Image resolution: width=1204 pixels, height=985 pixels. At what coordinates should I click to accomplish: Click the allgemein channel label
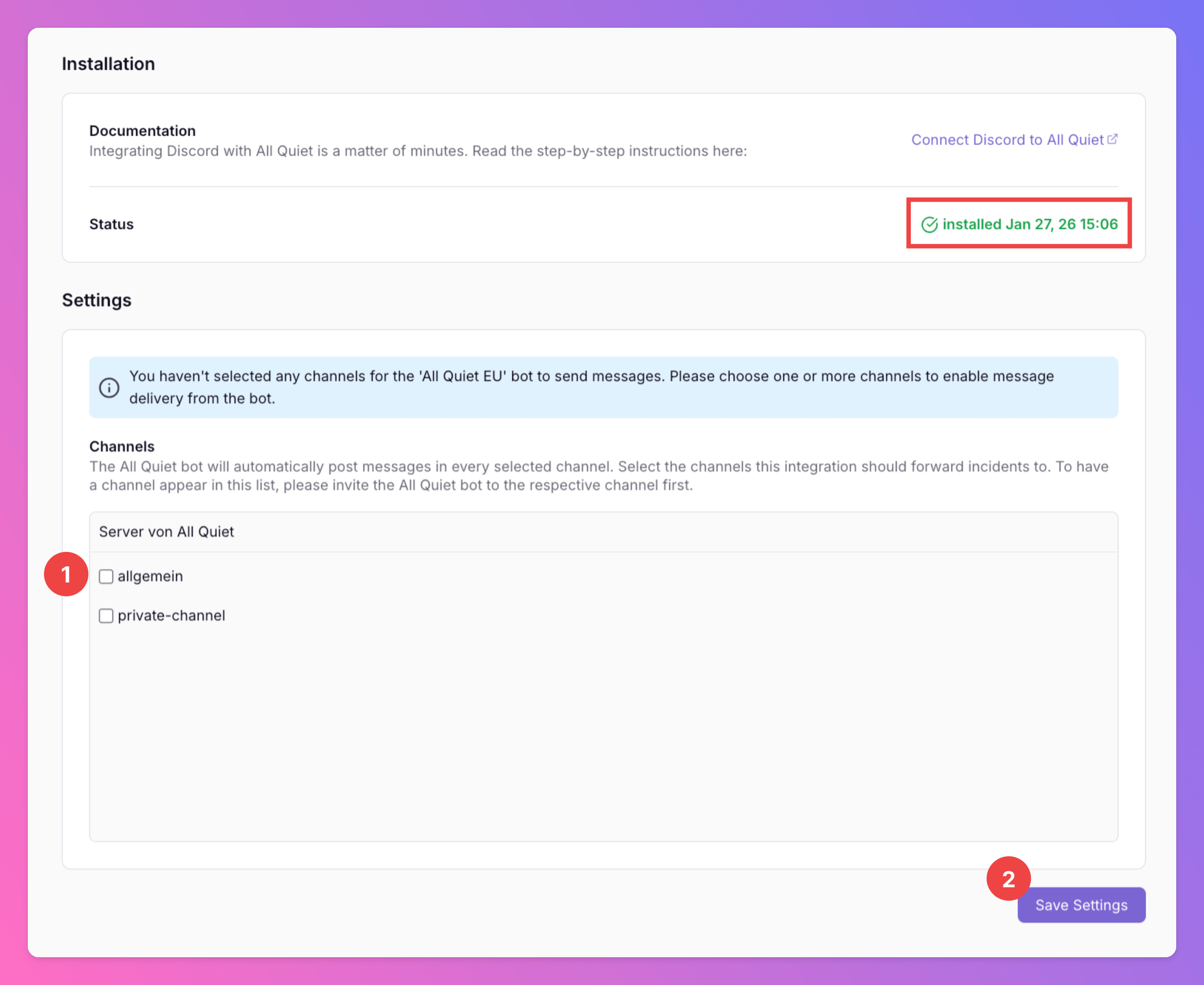pos(150,576)
